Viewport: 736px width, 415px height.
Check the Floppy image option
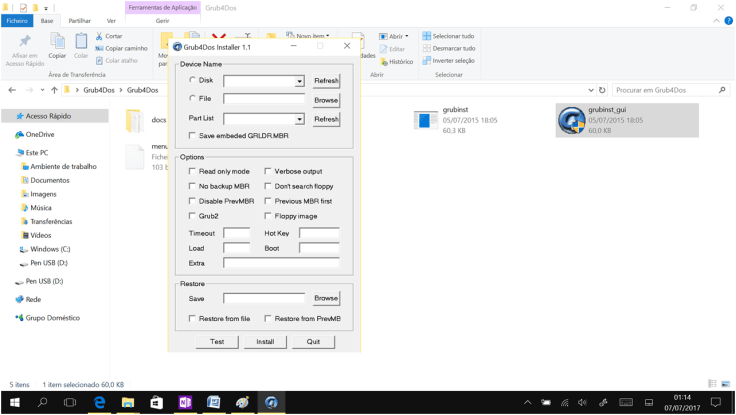268,216
